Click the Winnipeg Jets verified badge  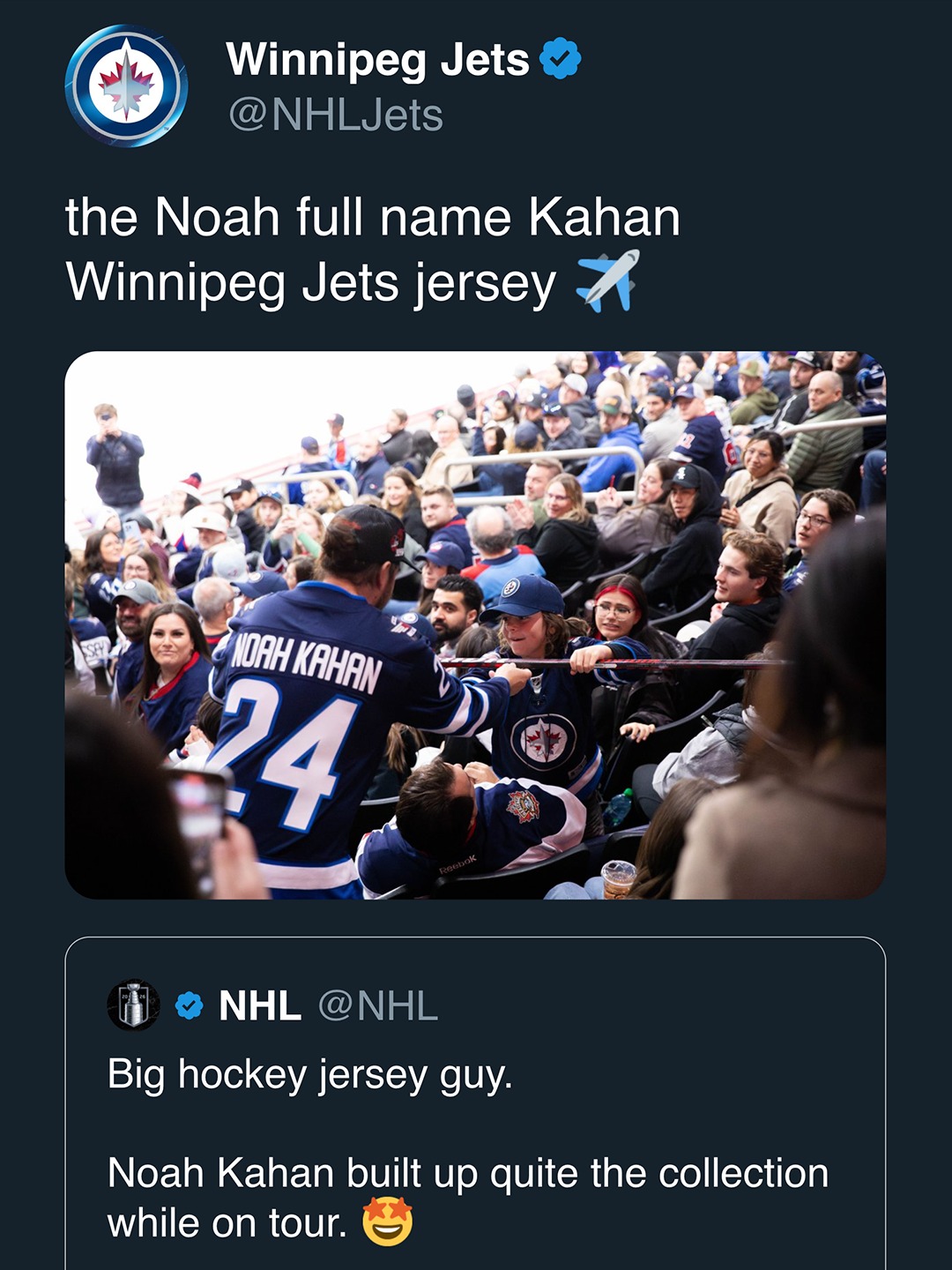561,59
